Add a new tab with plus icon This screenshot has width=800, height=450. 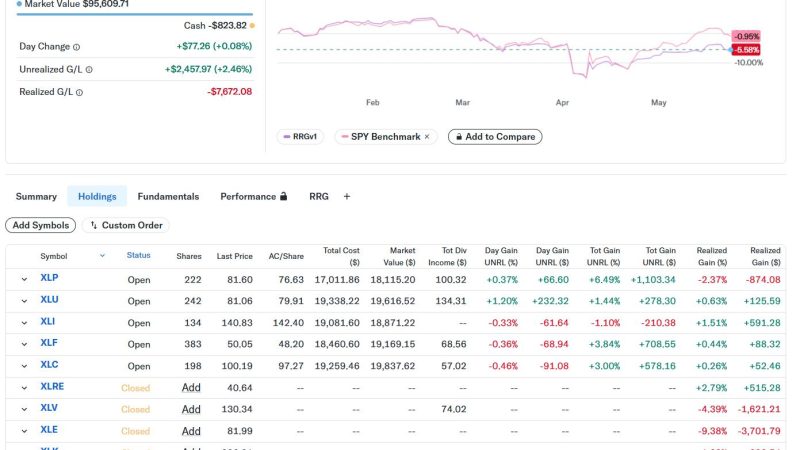click(347, 196)
